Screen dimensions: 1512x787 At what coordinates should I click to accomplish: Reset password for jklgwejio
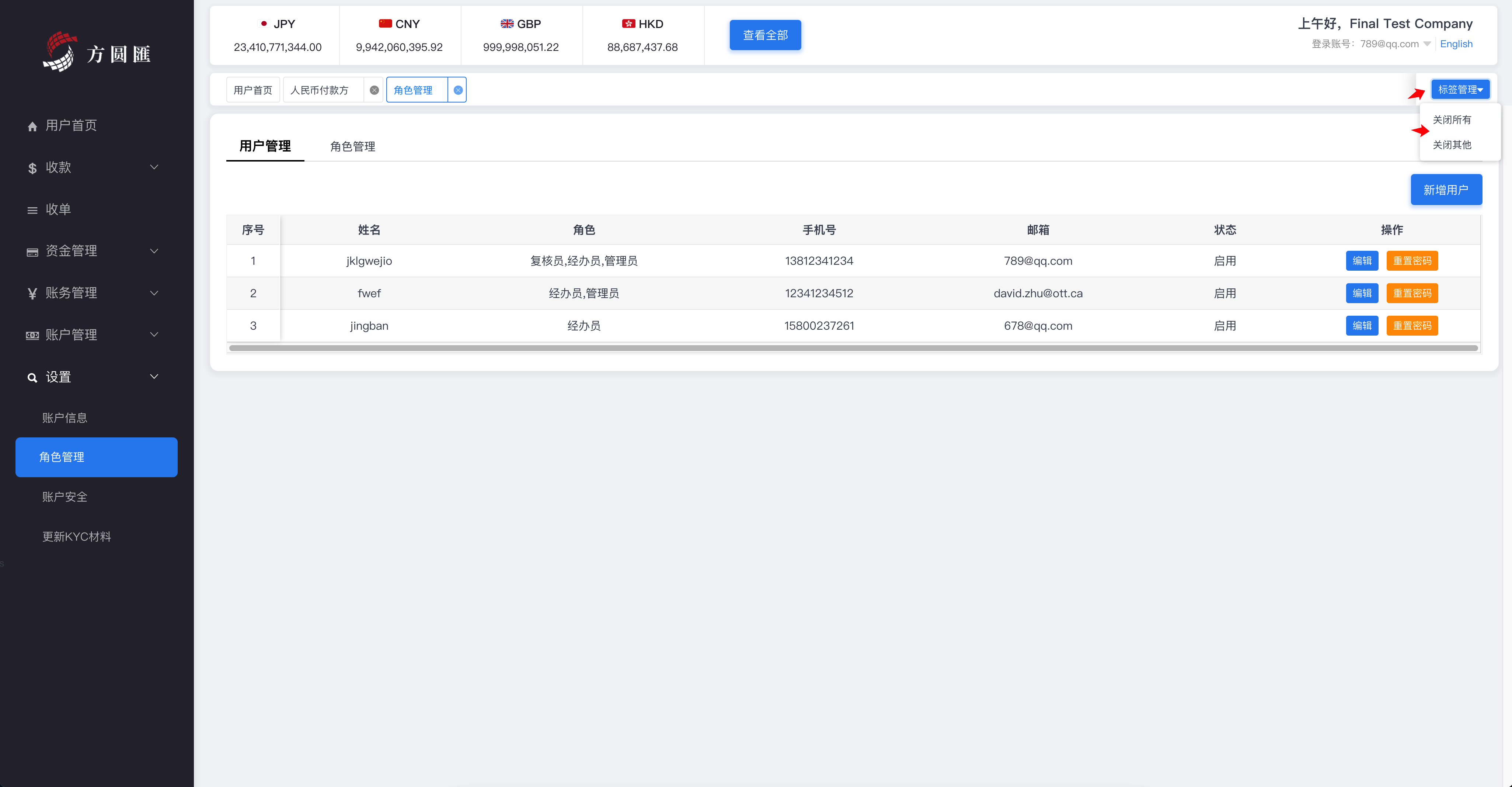1412,261
